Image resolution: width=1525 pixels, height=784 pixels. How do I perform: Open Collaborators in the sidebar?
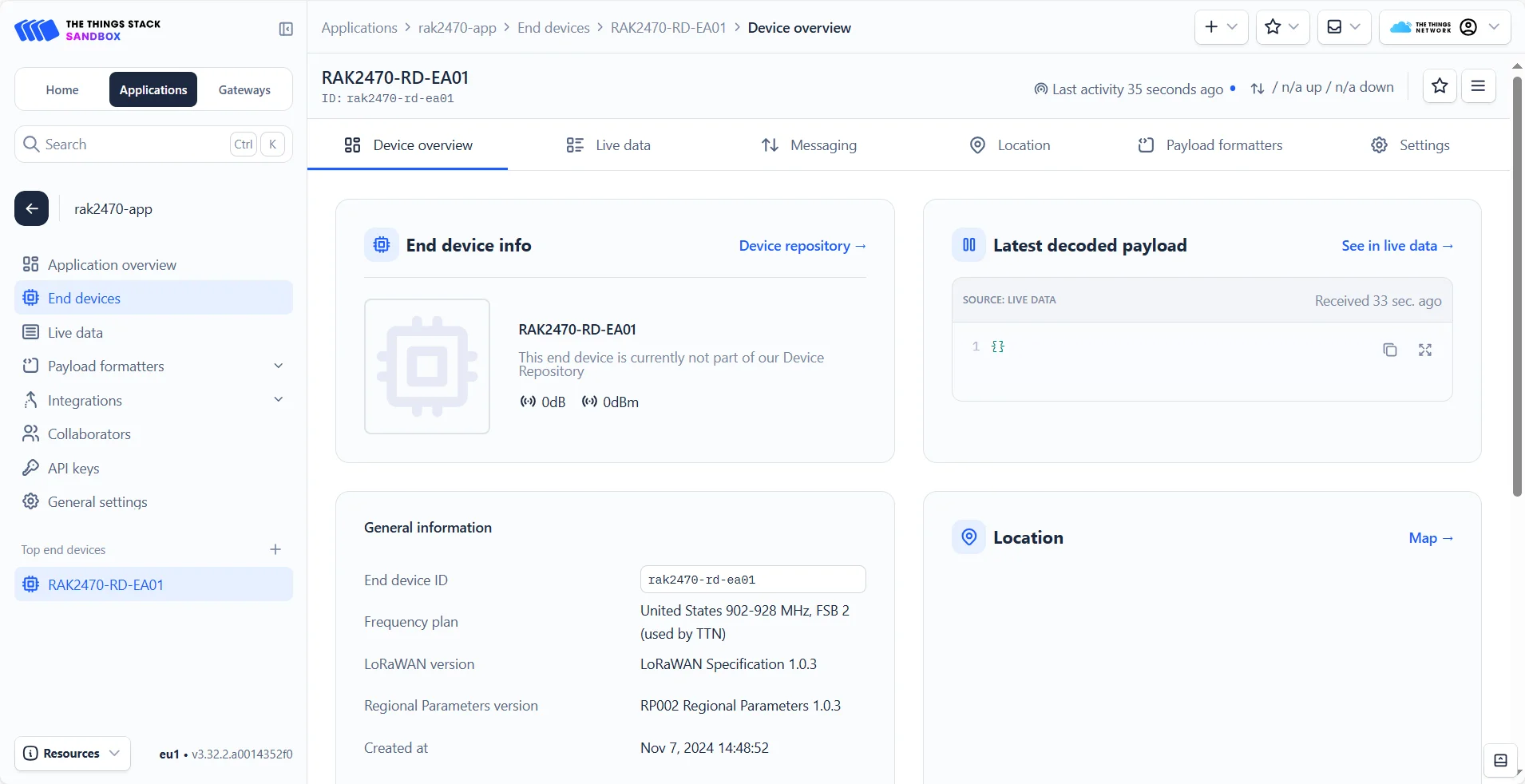(x=153, y=434)
